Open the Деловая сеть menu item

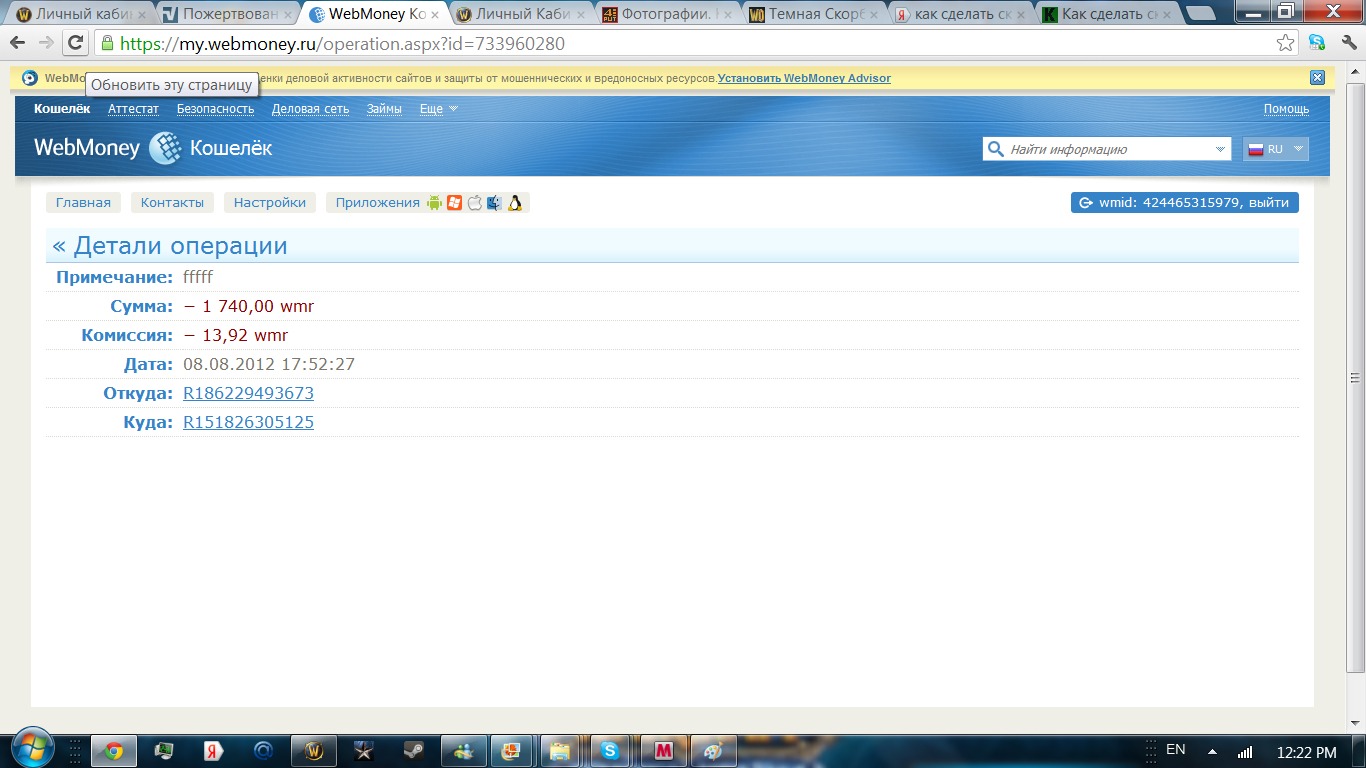[x=311, y=109]
